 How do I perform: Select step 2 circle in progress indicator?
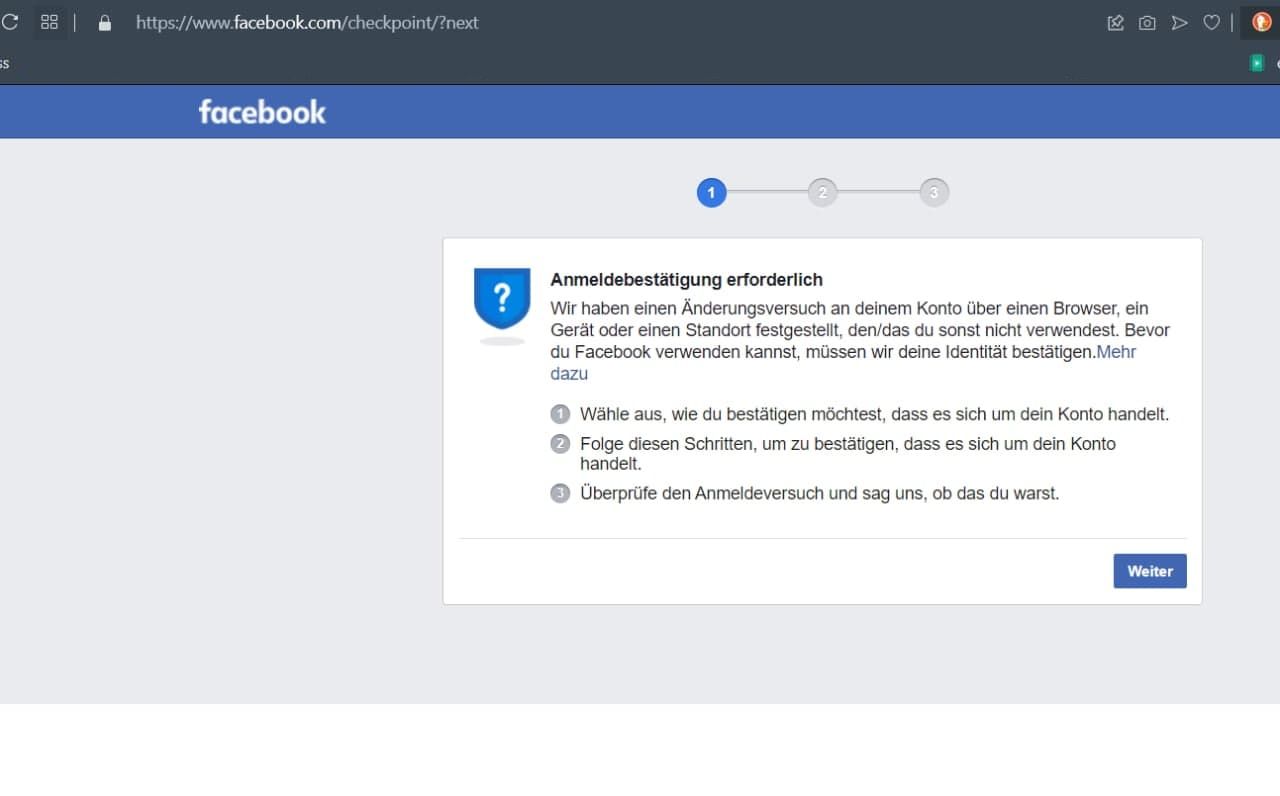(x=822, y=193)
